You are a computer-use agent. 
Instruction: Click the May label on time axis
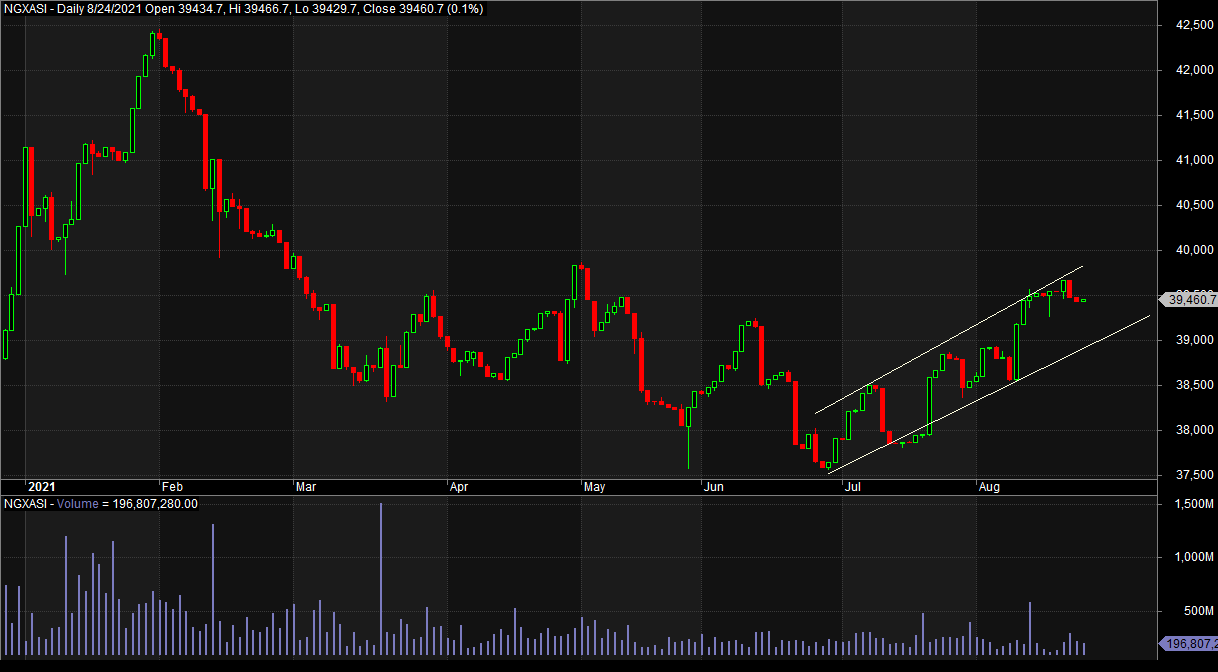594,487
